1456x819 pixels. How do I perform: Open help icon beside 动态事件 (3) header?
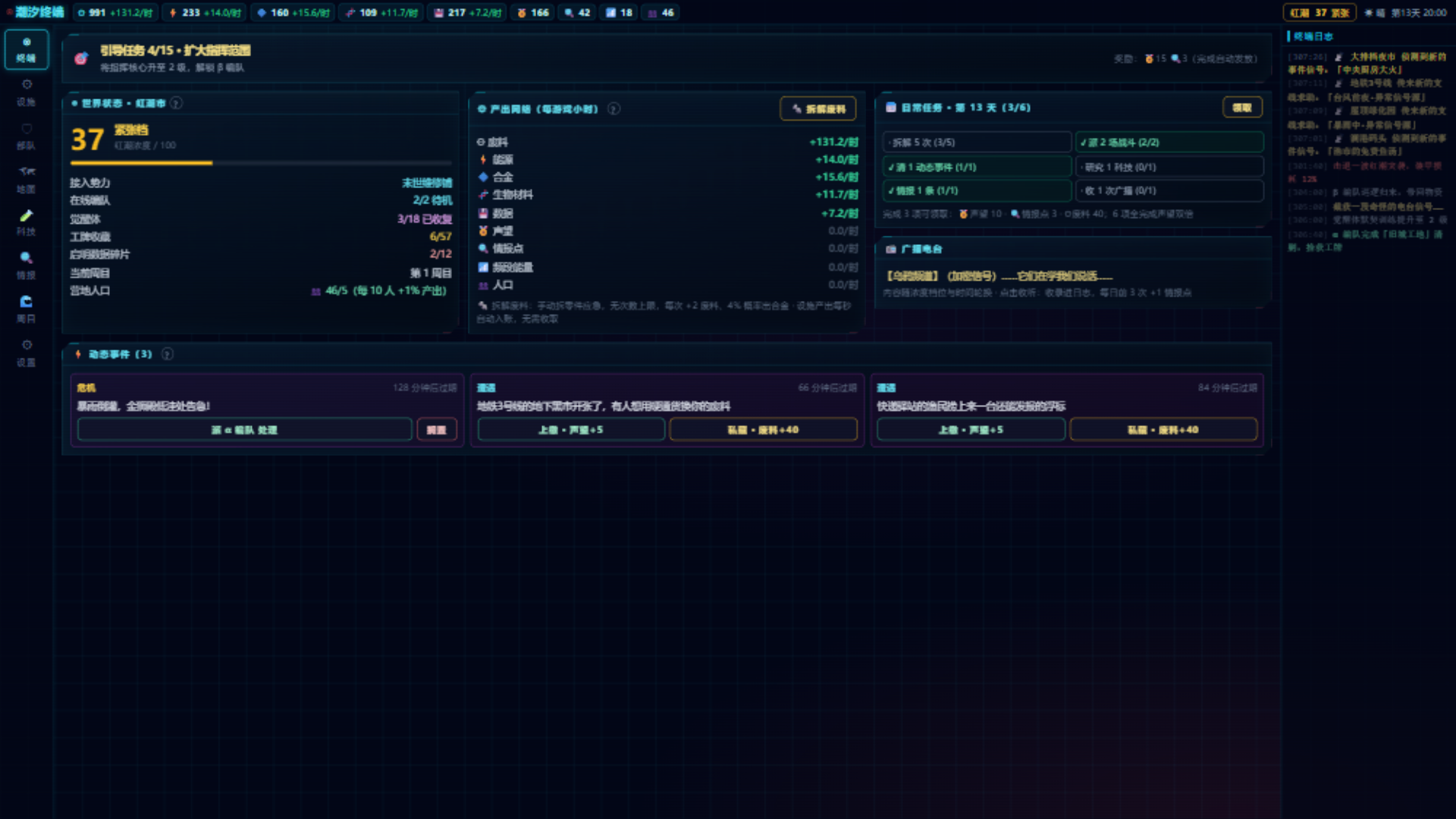(168, 354)
